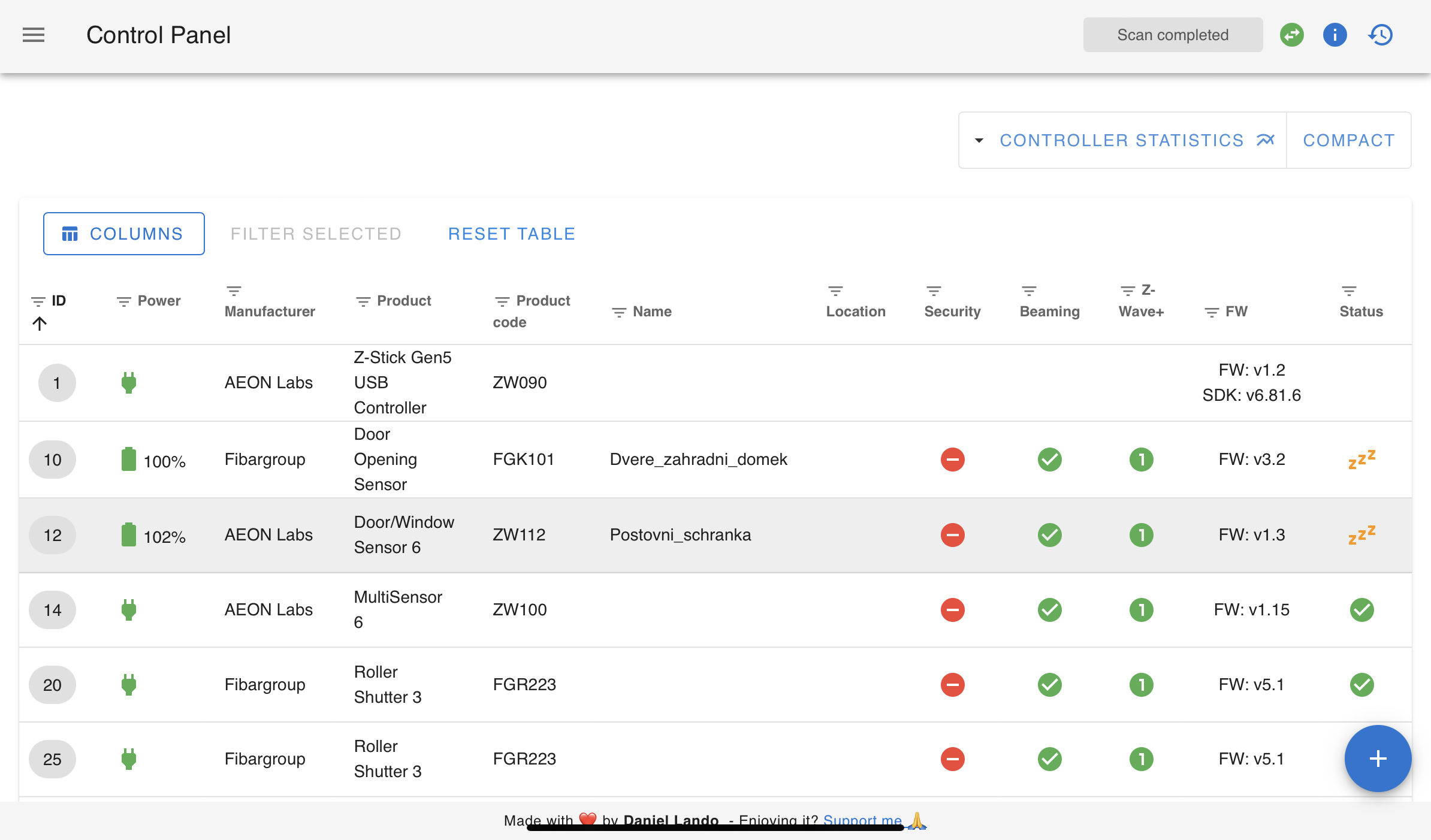Click the Status column header
Image resolution: width=1431 pixels, height=840 pixels.
tap(1361, 312)
